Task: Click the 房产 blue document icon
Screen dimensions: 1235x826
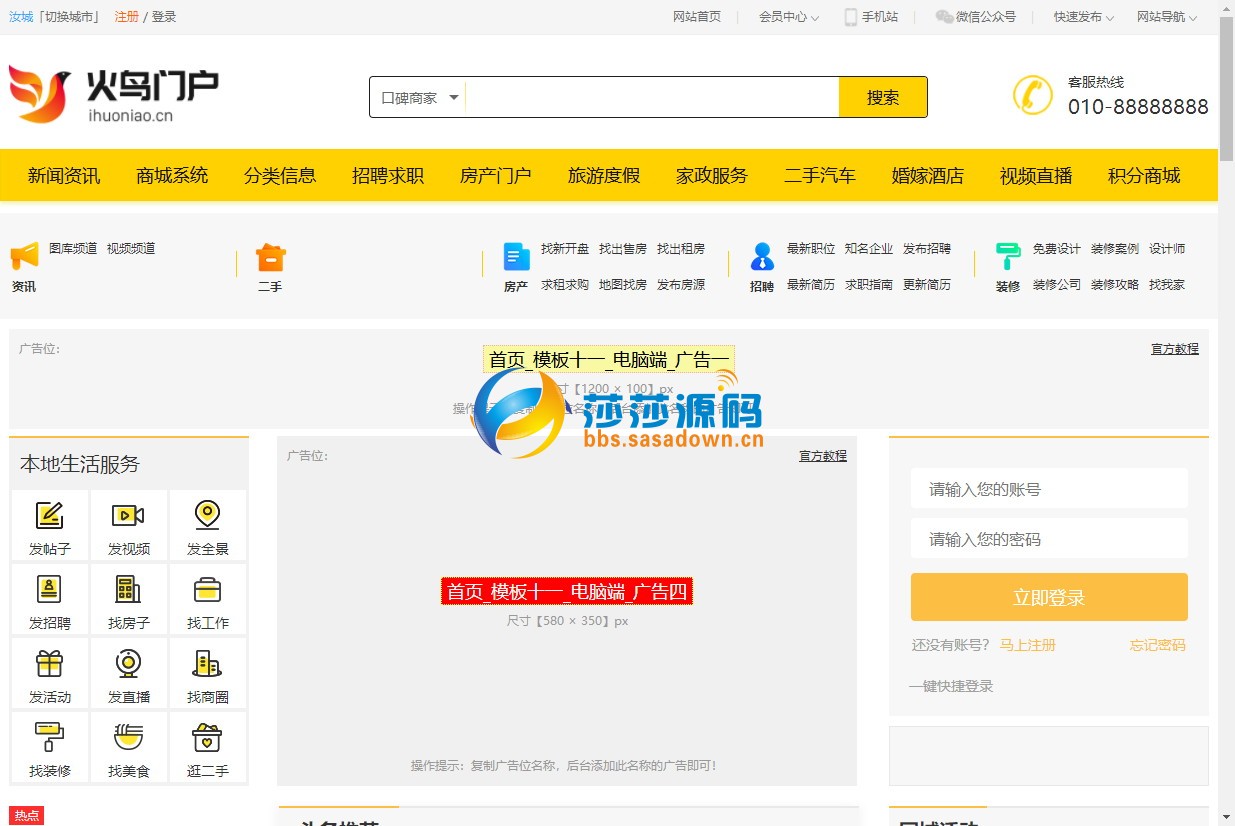Action: coord(516,257)
